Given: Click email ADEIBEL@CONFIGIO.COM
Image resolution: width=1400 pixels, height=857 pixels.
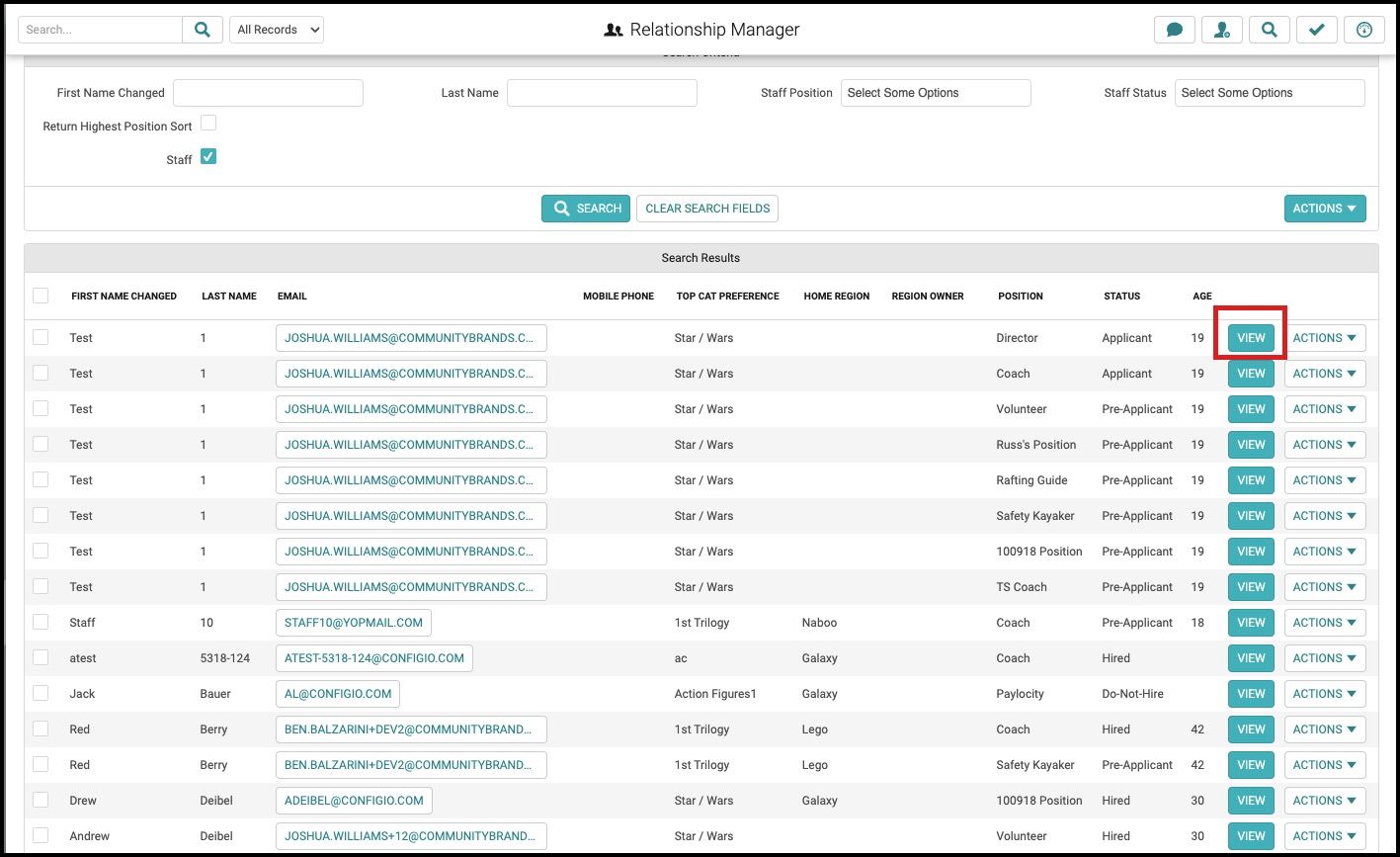Looking at the screenshot, I should pyautogui.click(x=354, y=801).
